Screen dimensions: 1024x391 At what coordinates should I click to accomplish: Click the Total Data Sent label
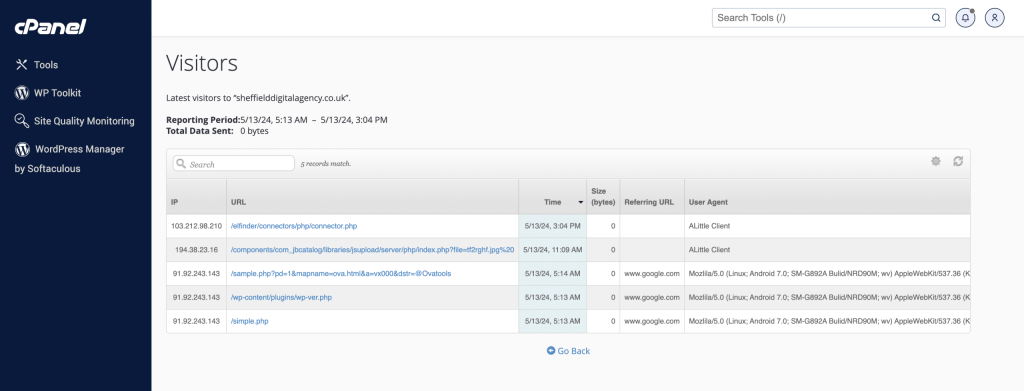coord(200,131)
